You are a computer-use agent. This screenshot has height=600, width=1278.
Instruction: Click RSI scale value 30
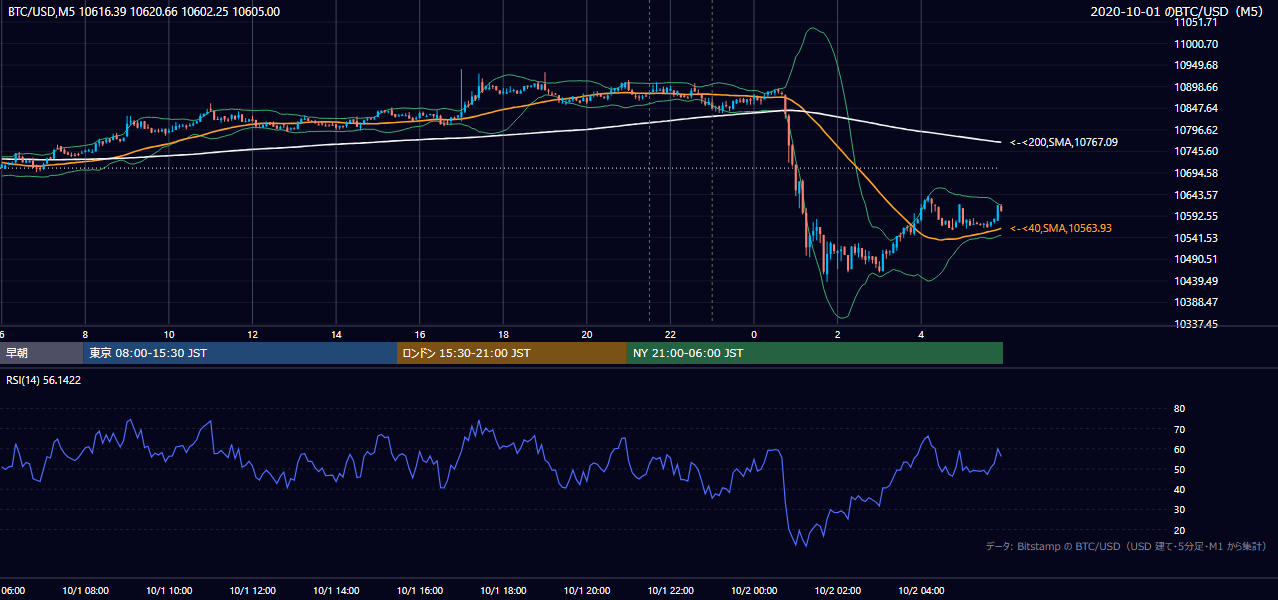point(1179,510)
